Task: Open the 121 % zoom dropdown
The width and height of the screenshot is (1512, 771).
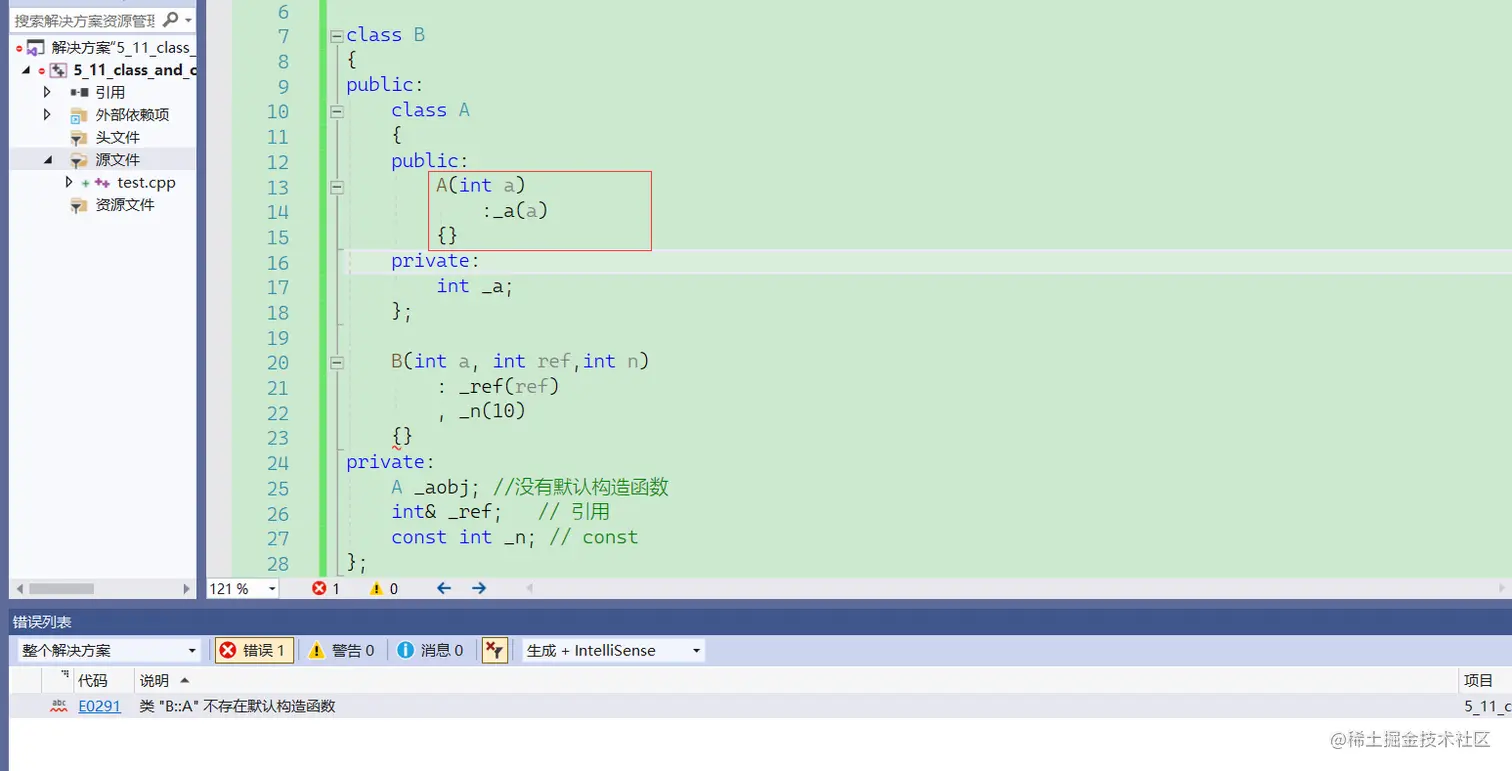Action: click(272, 589)
